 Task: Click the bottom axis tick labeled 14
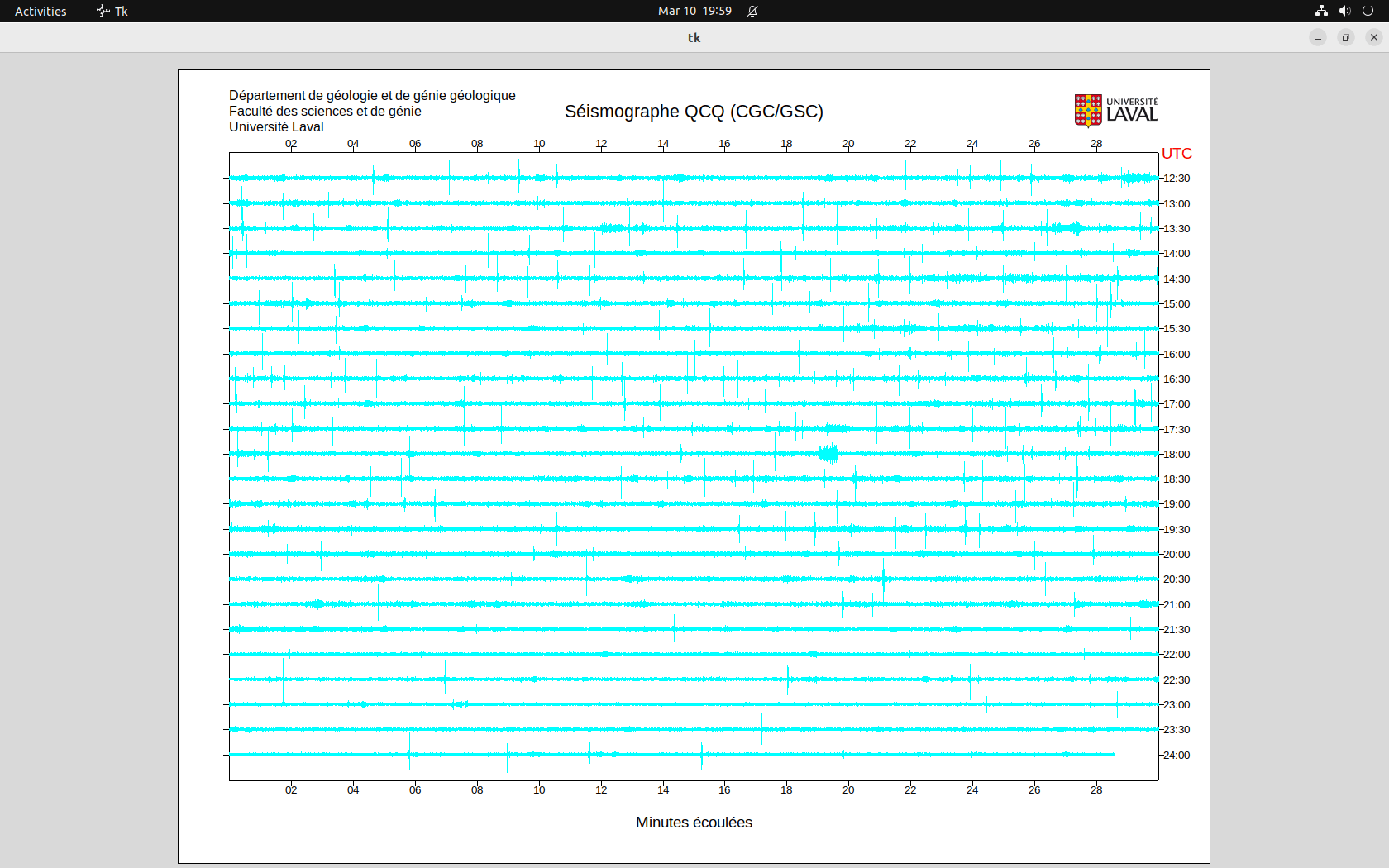[663, 790]
